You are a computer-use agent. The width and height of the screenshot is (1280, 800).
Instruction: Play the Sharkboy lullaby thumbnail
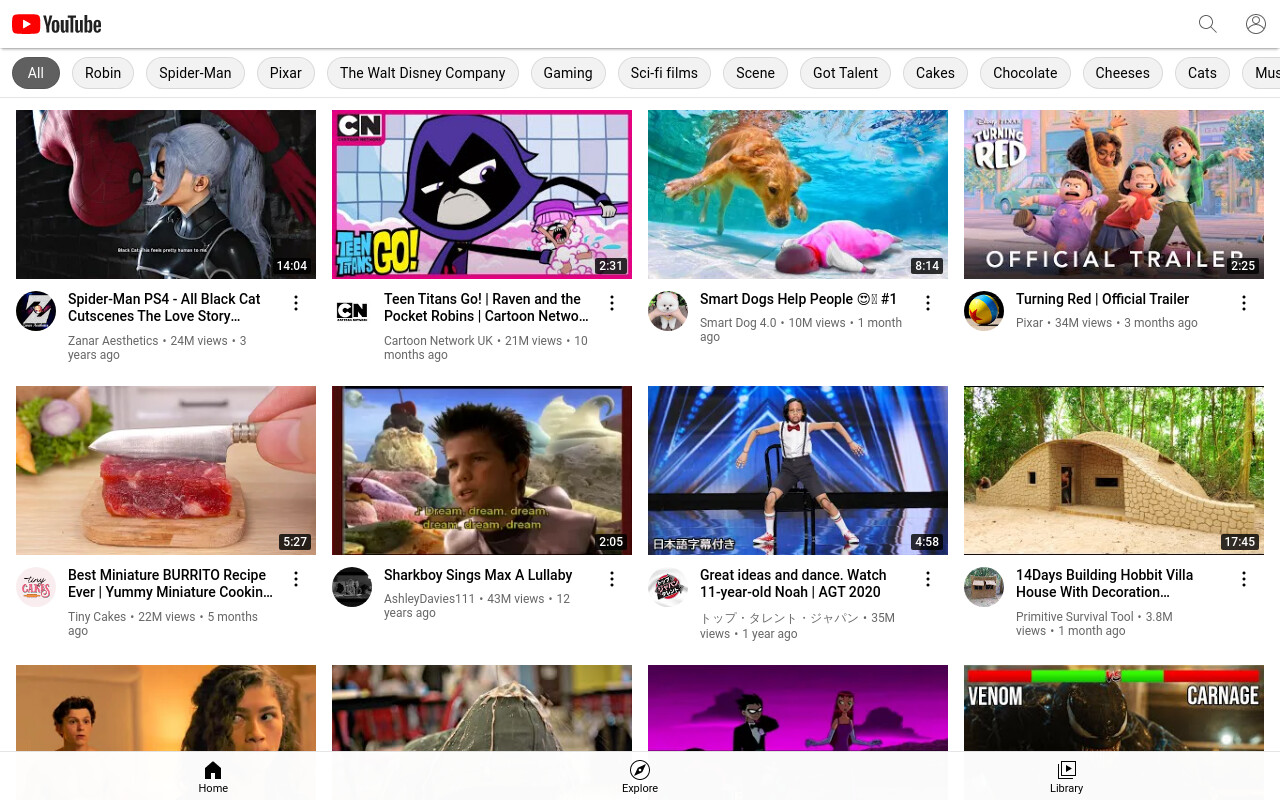point(482,470)
